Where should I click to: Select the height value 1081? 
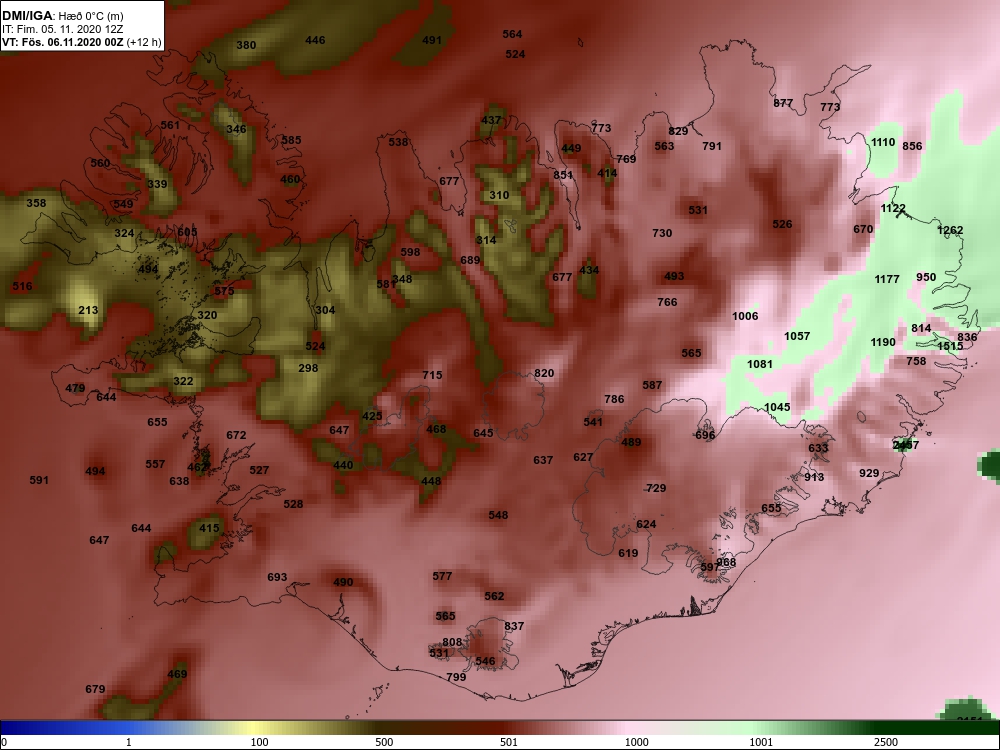coord(760,364)
